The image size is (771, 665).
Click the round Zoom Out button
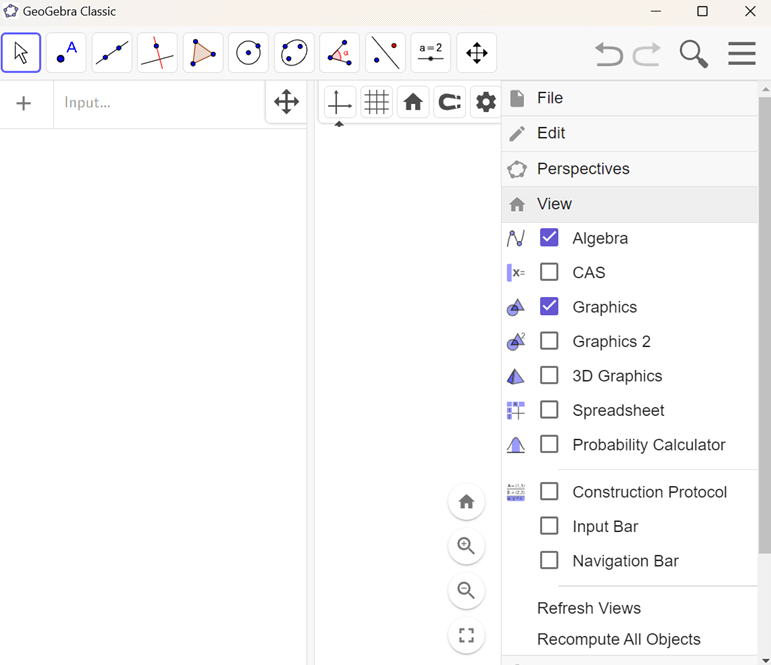466,590
